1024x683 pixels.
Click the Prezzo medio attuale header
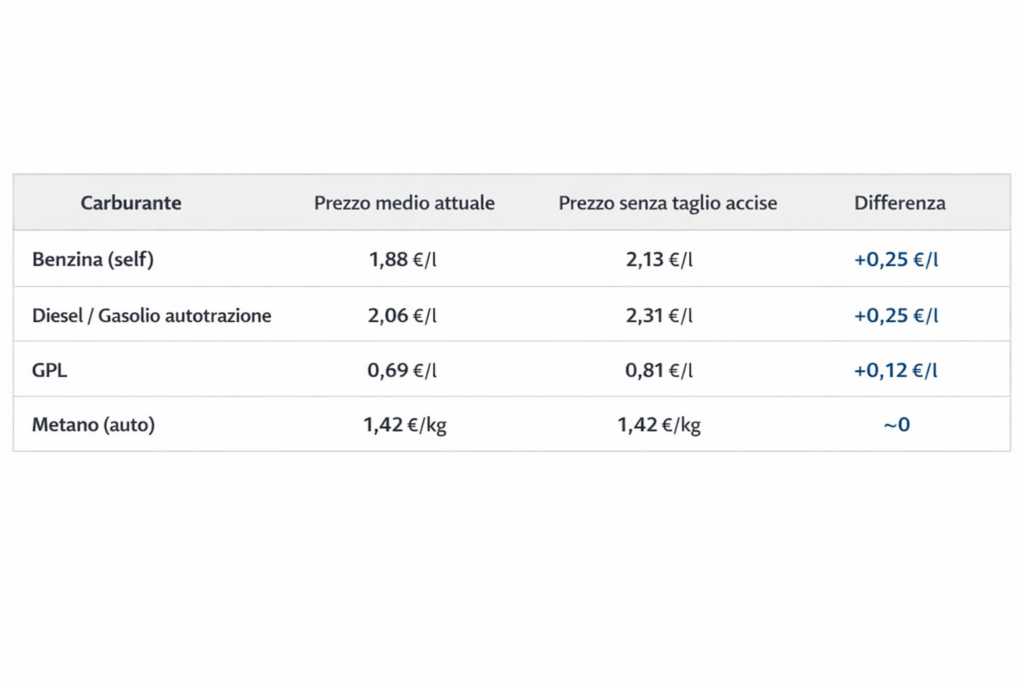(404, 203)
